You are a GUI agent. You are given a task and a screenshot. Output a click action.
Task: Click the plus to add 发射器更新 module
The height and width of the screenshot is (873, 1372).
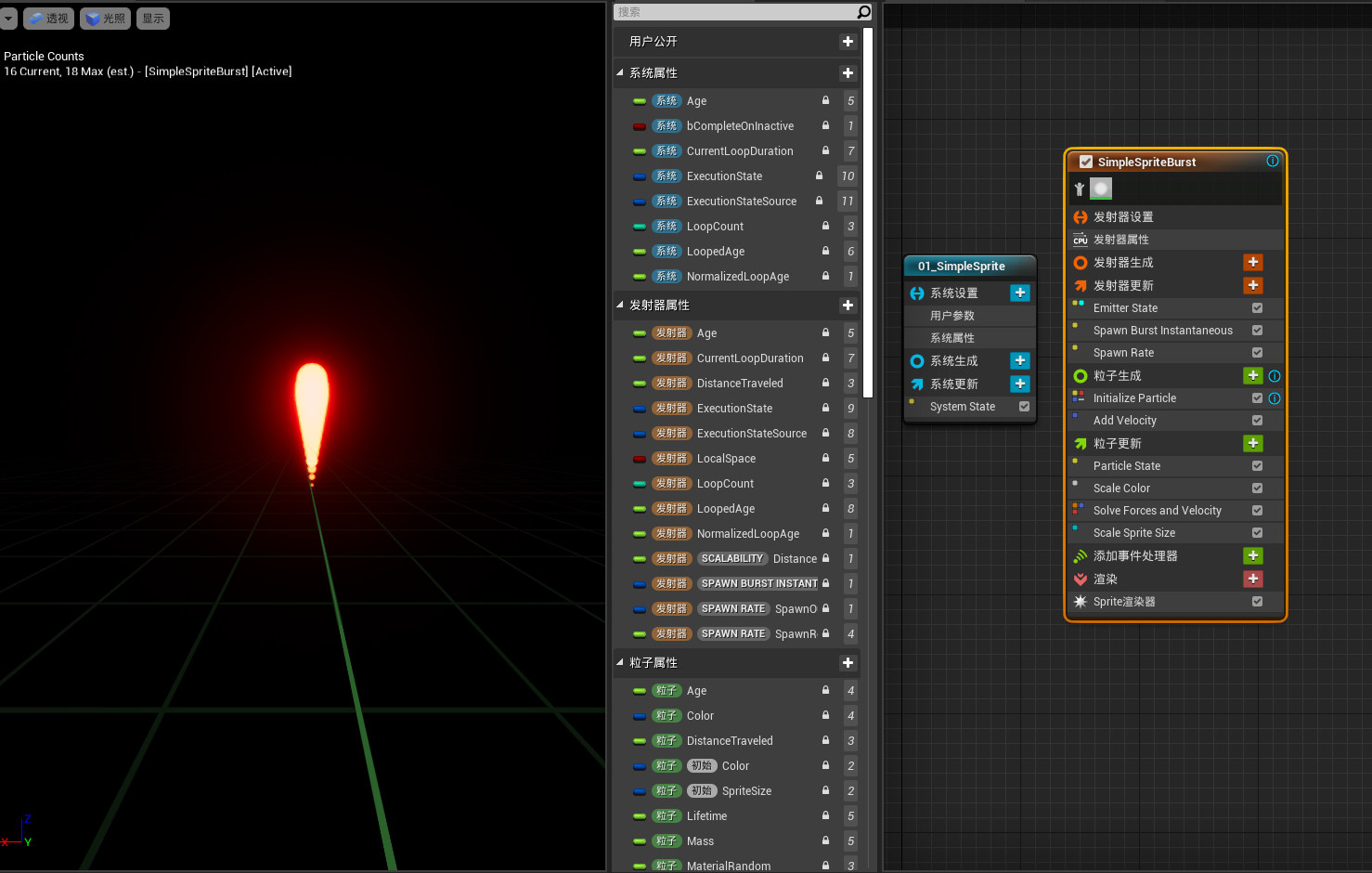[x=1253, y=285]
